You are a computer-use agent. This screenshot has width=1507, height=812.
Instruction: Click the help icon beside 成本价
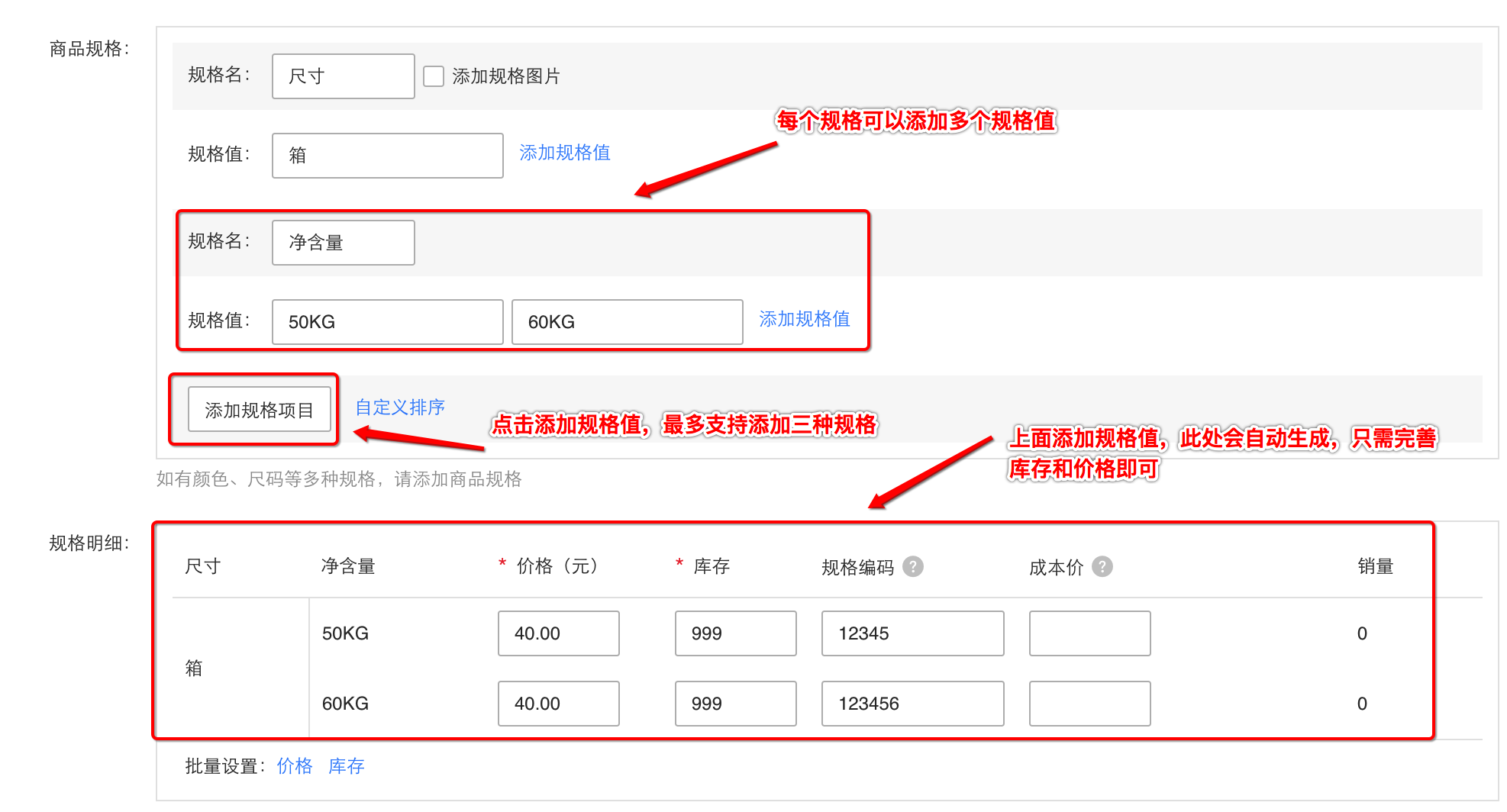pyautogui.click(x=1102, y=566)
